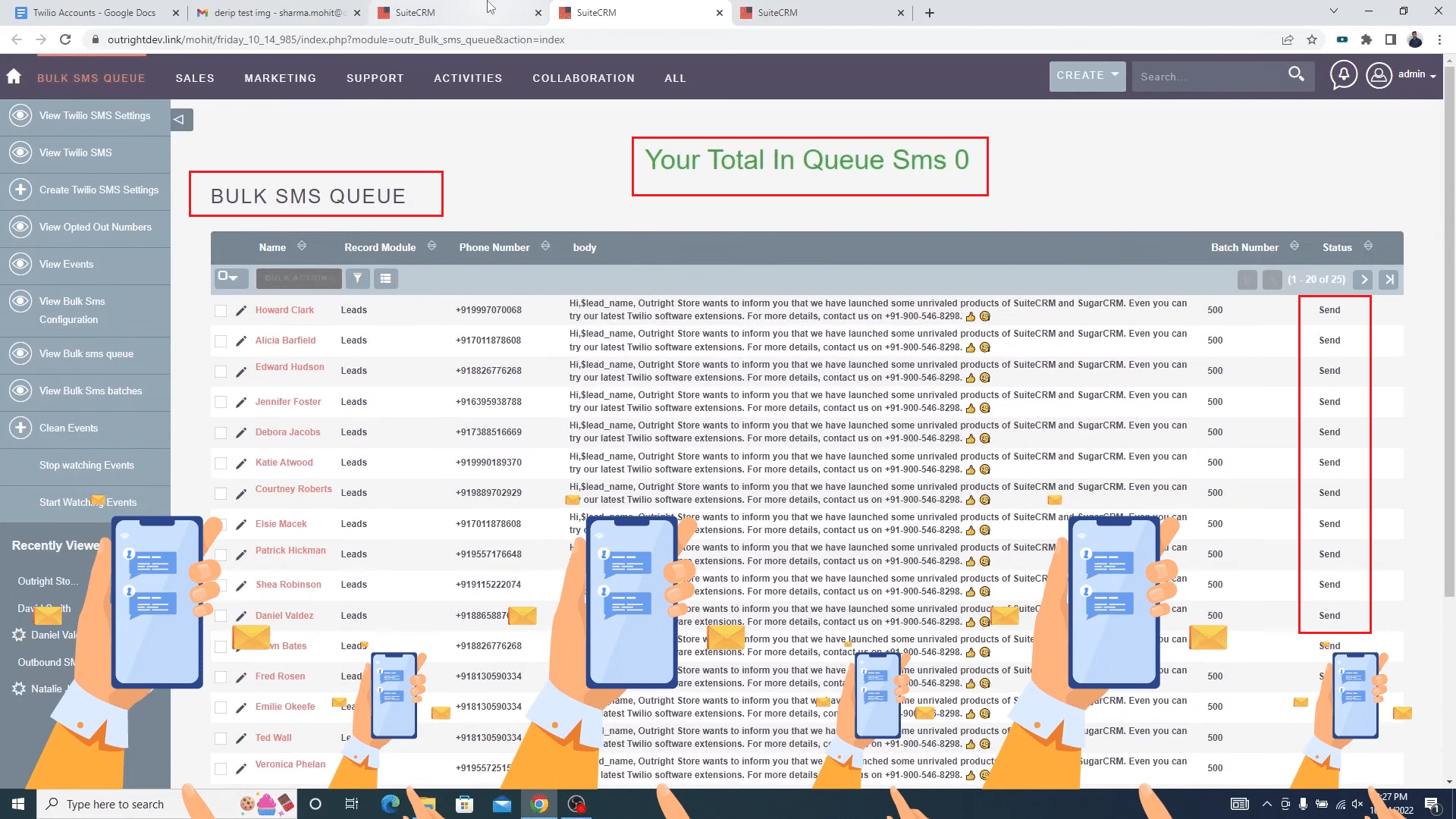
Task: Select Ted Wall row checkbox
Action: [x=221, y=739]
